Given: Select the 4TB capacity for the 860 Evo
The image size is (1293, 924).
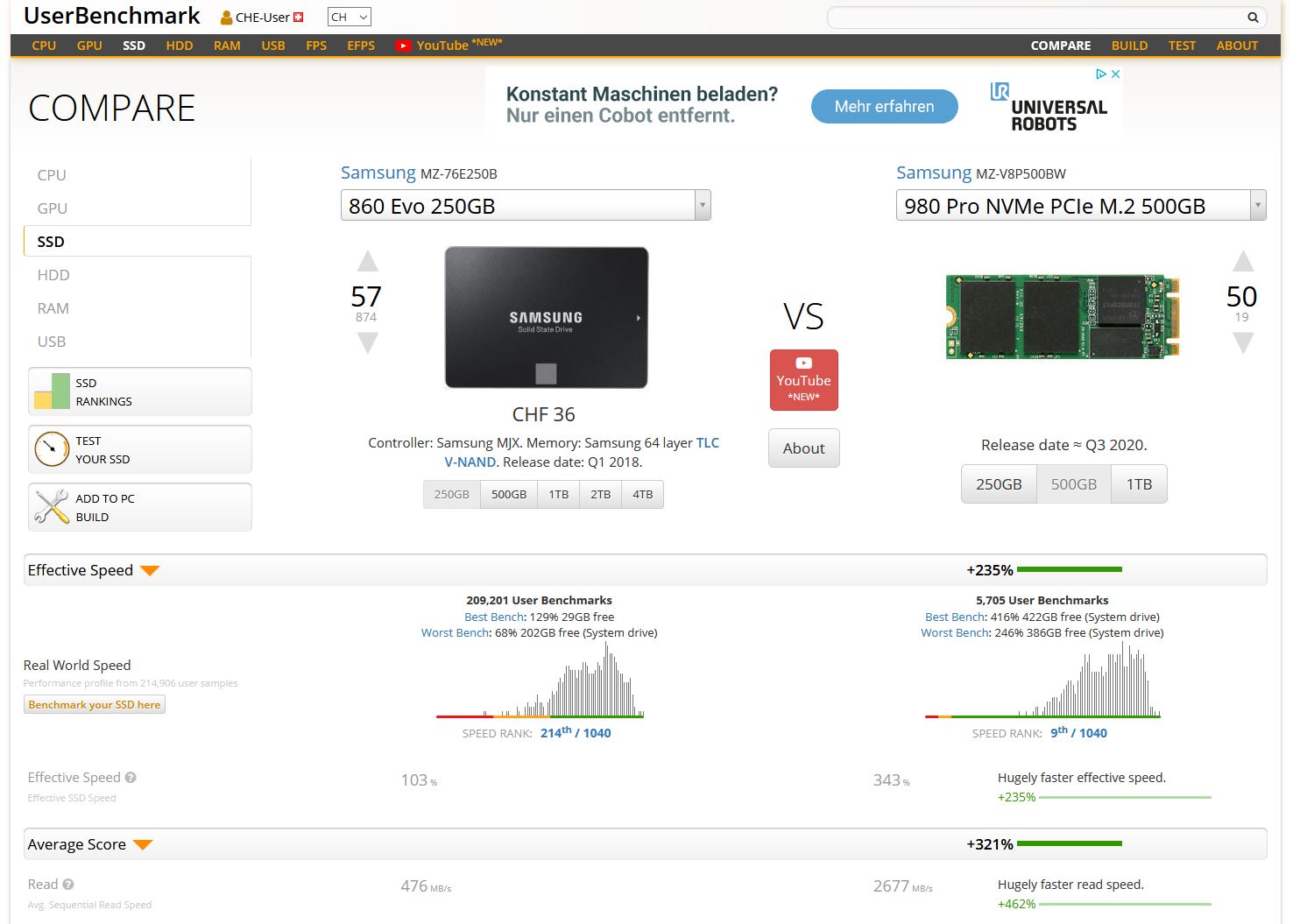Looking at the screenshot, I should 643,494.
